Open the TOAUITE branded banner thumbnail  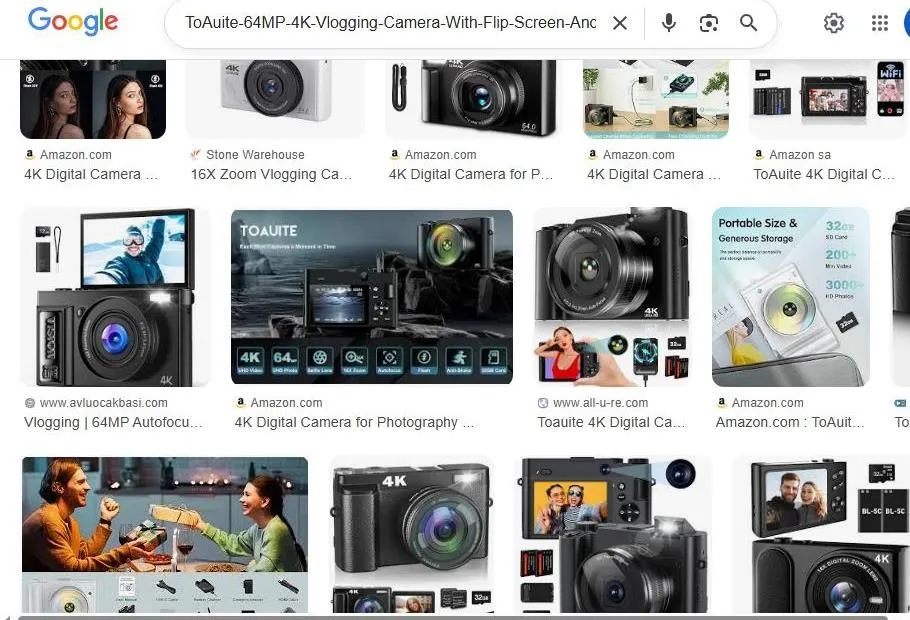tap(371, 296)
